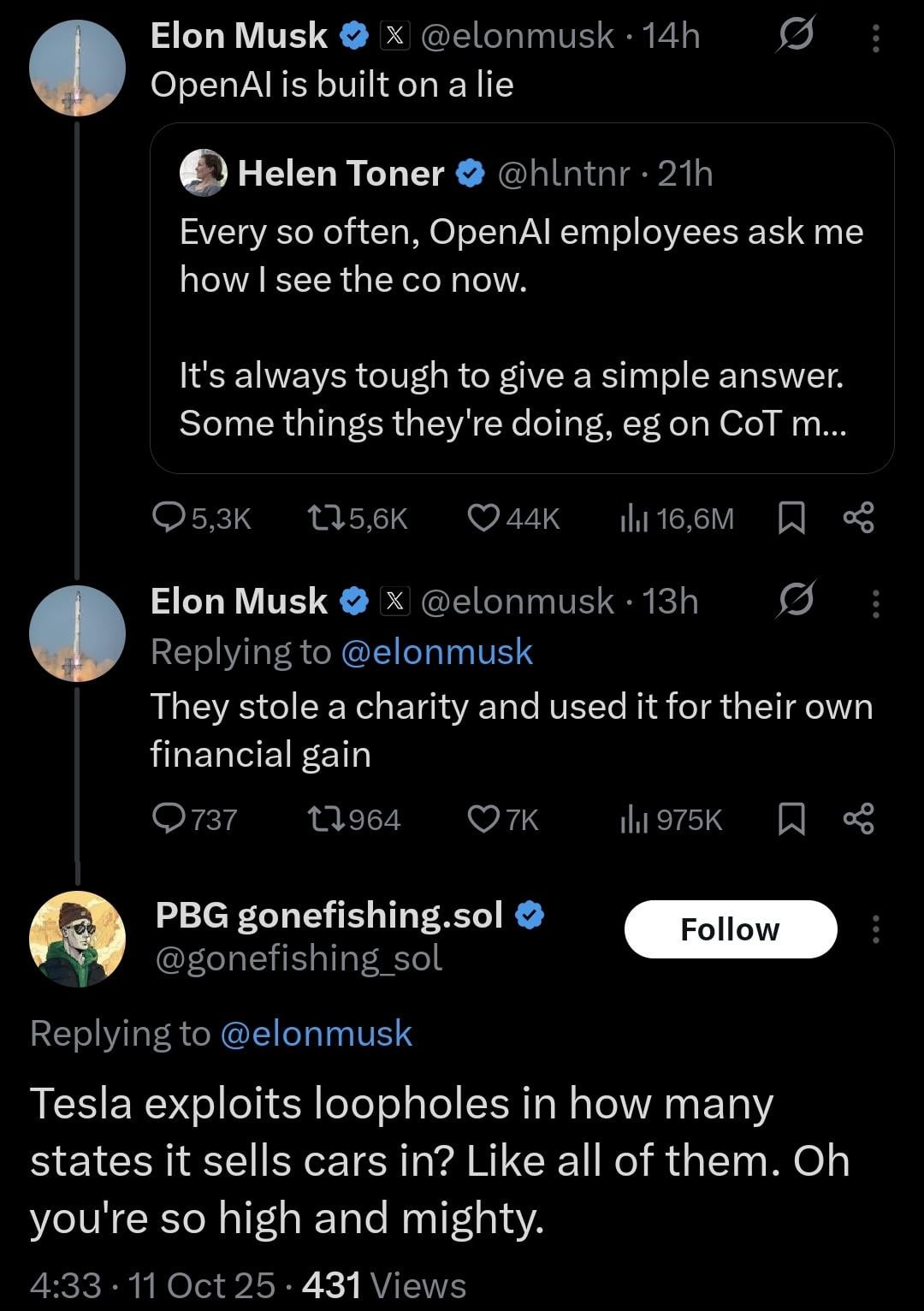Open more options on the 13h tweet
Image resolution: width=924 pixels, height=1311 pixels.
875,603
